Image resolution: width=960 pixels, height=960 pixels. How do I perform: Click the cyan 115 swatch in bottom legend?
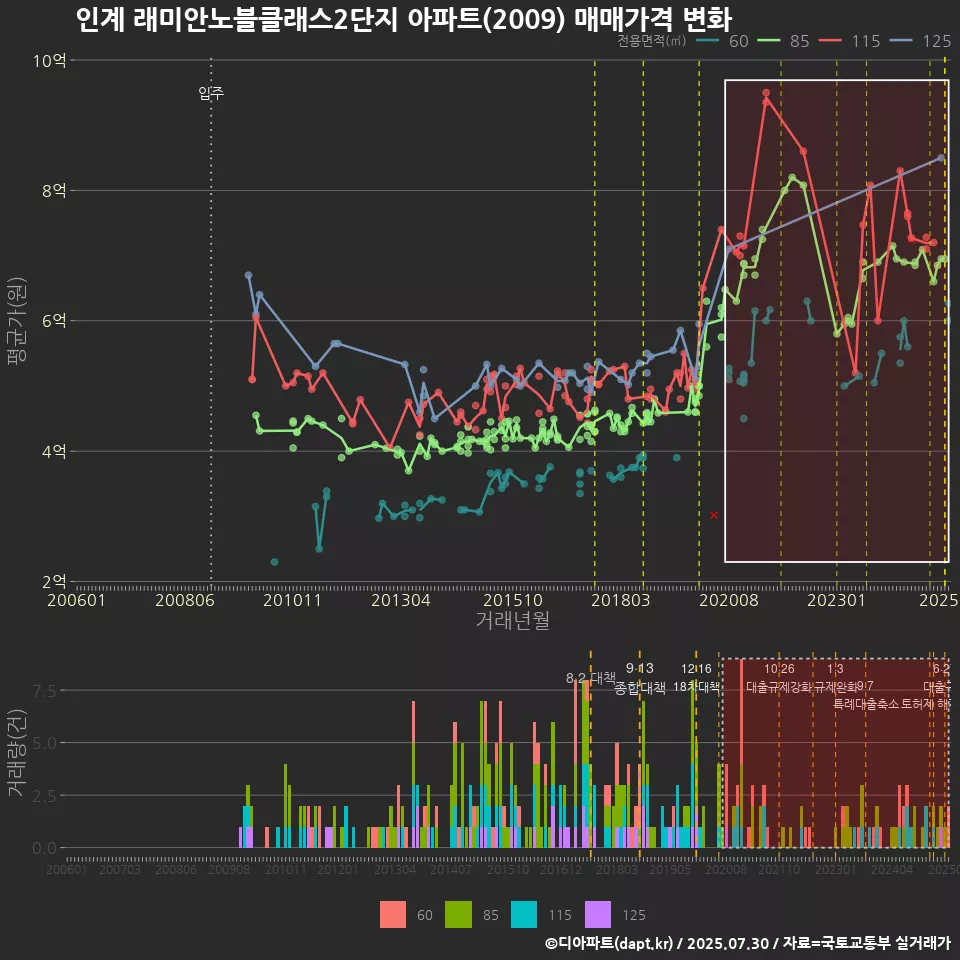(523, 915)
